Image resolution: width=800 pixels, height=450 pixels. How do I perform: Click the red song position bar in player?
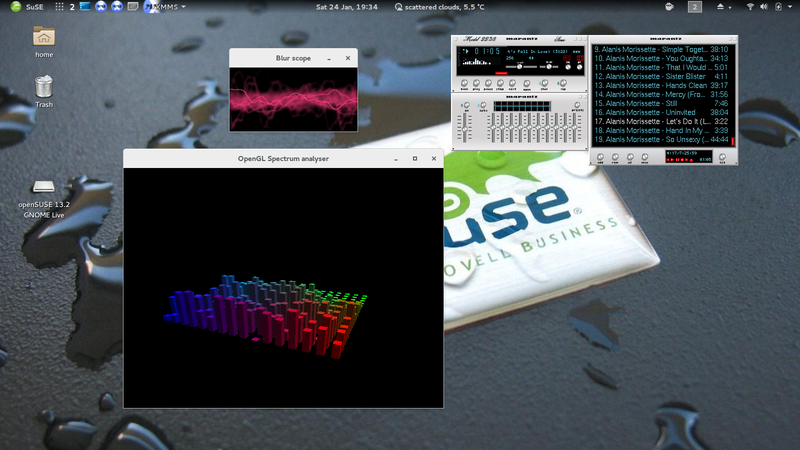[x=502, y=73]
